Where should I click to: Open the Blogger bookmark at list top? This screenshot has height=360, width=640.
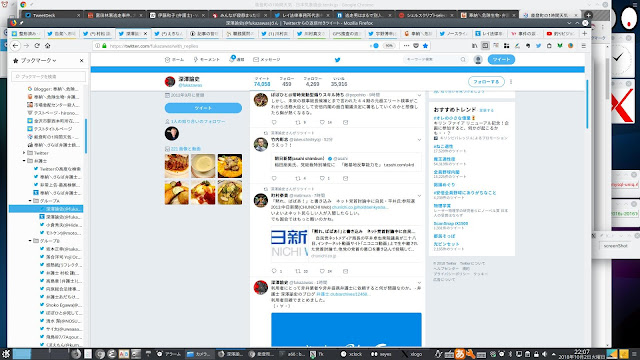[53, 89]
